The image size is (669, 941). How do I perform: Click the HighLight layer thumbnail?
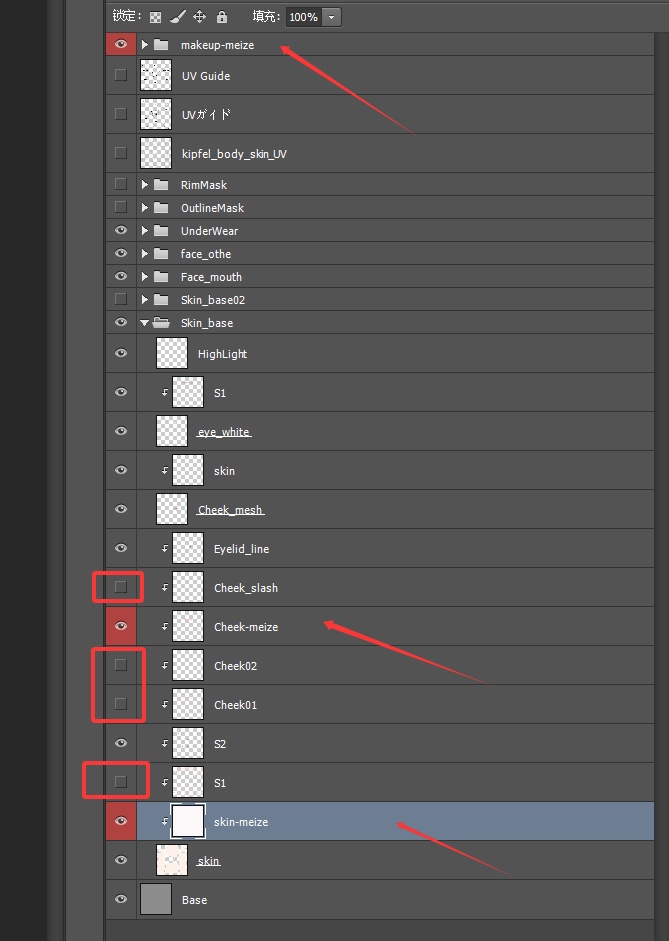pyautogui.click(x=172, y=353)
